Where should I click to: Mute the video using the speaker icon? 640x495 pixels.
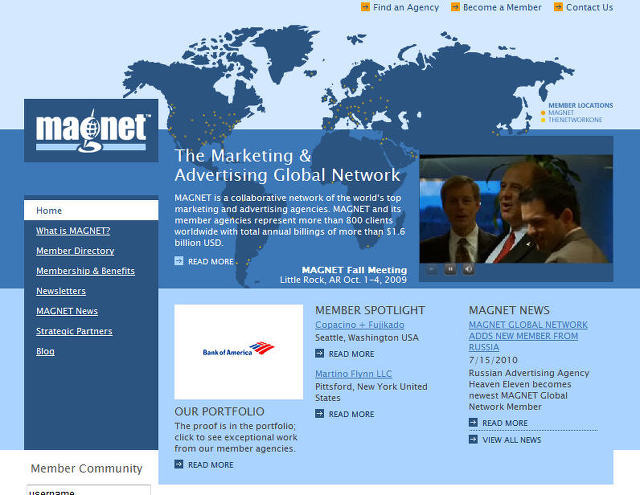469,269
